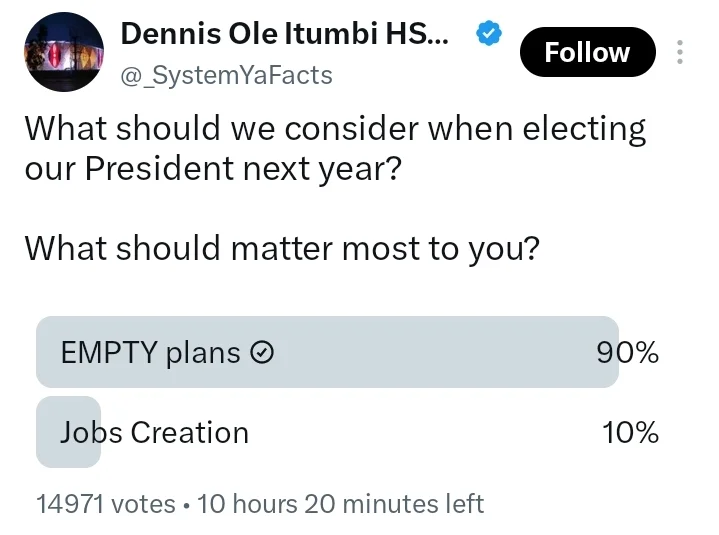Click the 'Jobs Creation' label text
Screen dimensions: 719x535
pos(155,432)
